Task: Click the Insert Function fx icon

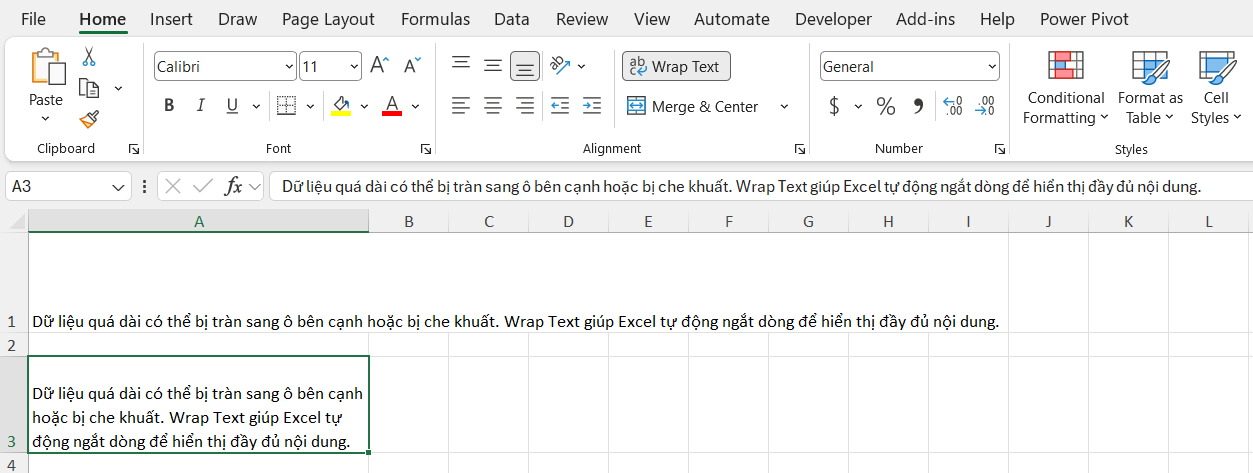Action: tap(233, 186)
